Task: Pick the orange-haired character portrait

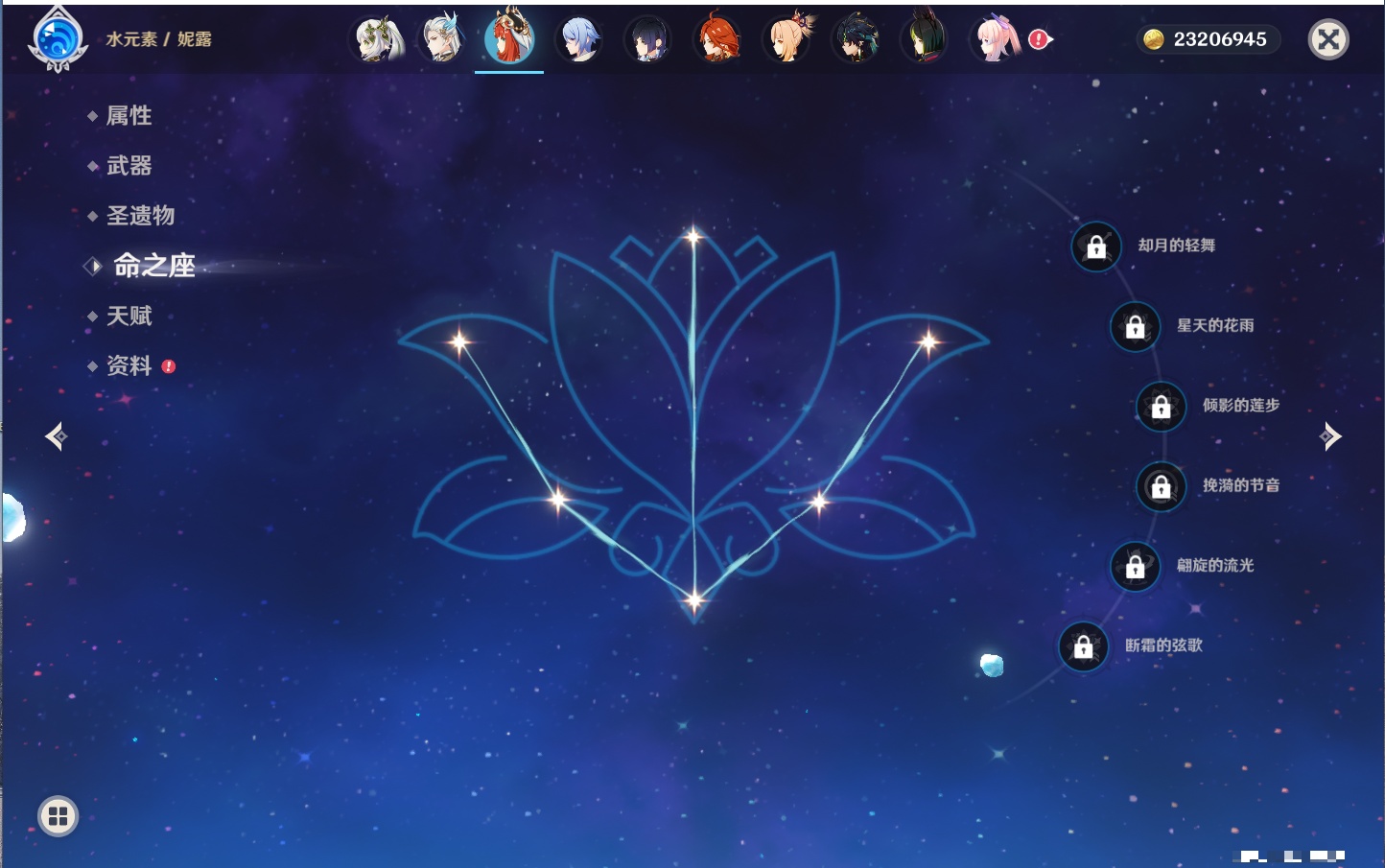Action: tap(717, 39)
